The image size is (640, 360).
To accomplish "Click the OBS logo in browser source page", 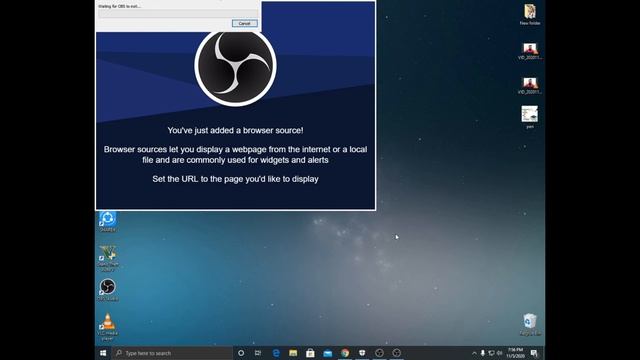I will pos(236,65).
